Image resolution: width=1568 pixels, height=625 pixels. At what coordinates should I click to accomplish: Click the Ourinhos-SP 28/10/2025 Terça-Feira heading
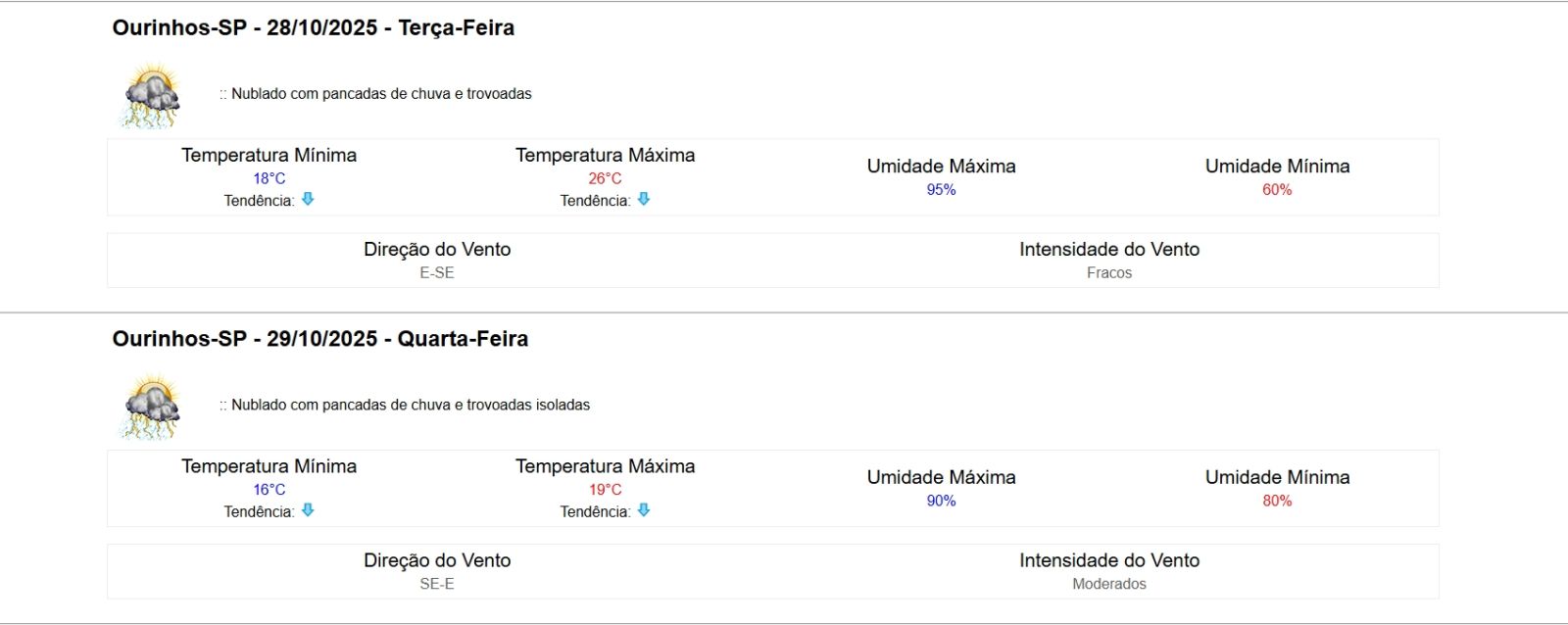click(x=314, y=28)
